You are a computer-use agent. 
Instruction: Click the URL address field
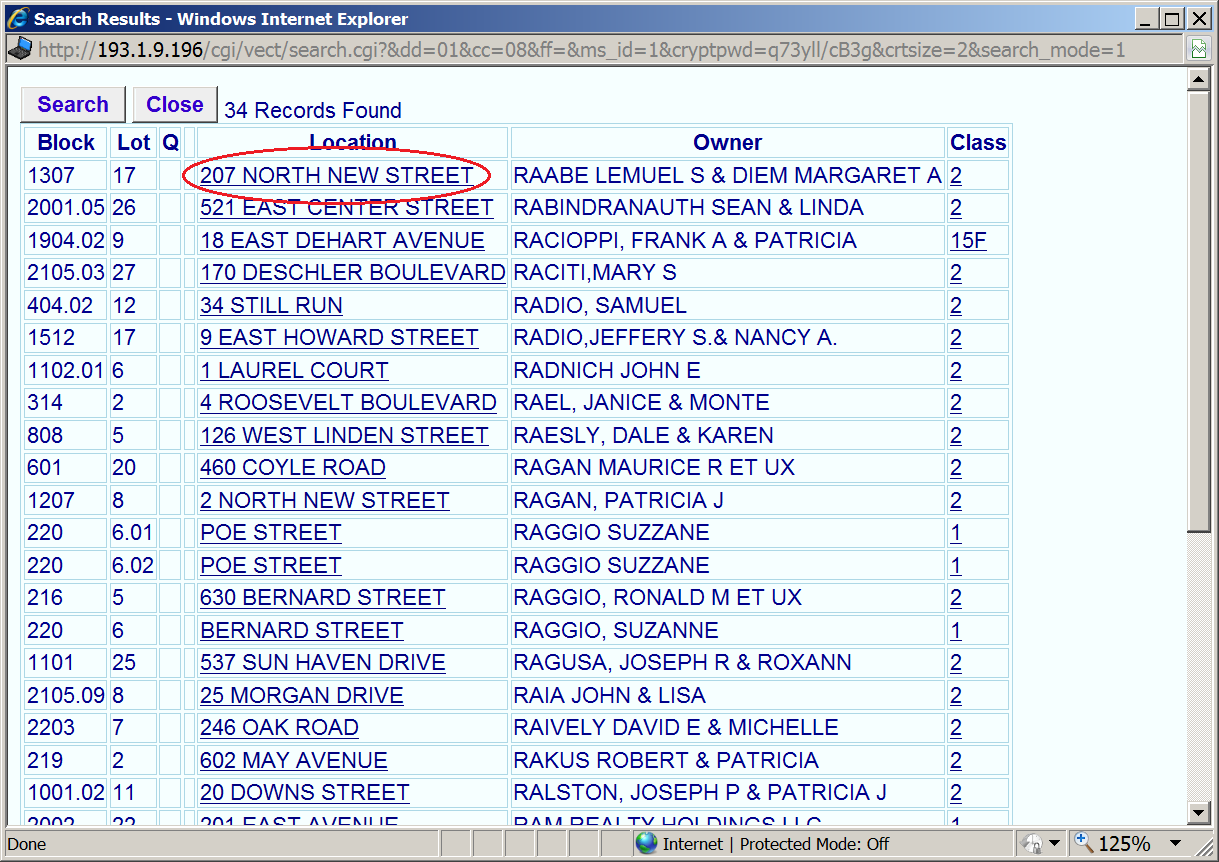click(600, 49)
